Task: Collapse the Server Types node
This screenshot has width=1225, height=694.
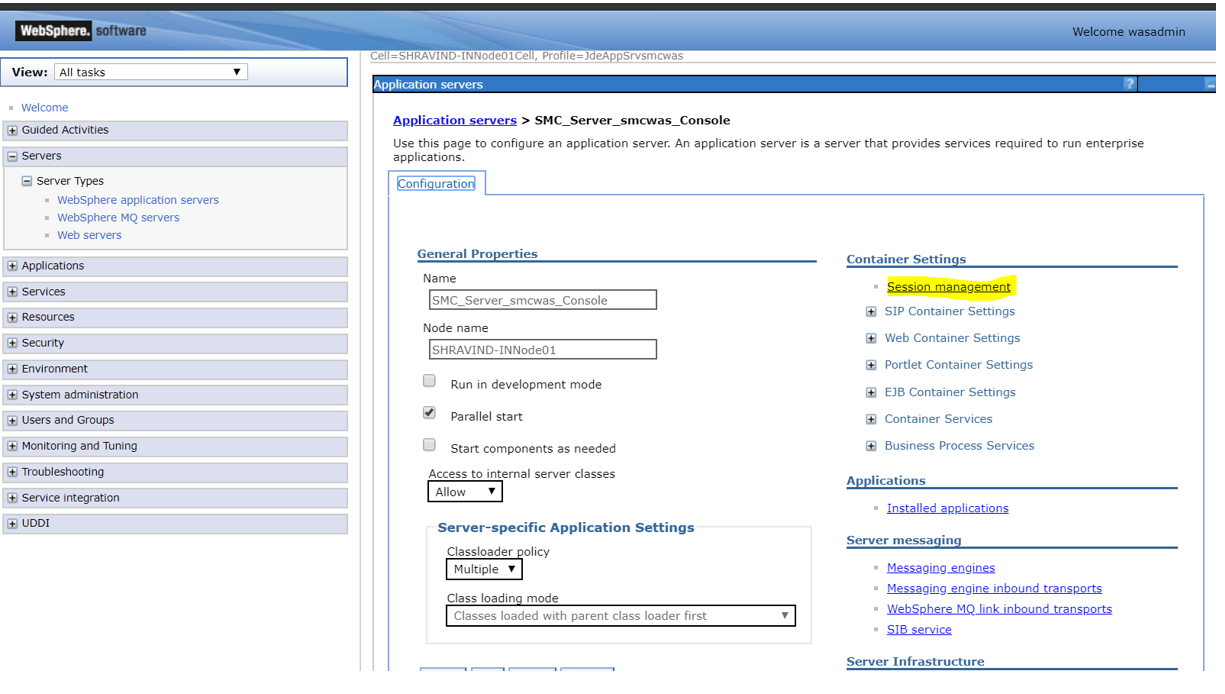Action: [x=27, y=181]
